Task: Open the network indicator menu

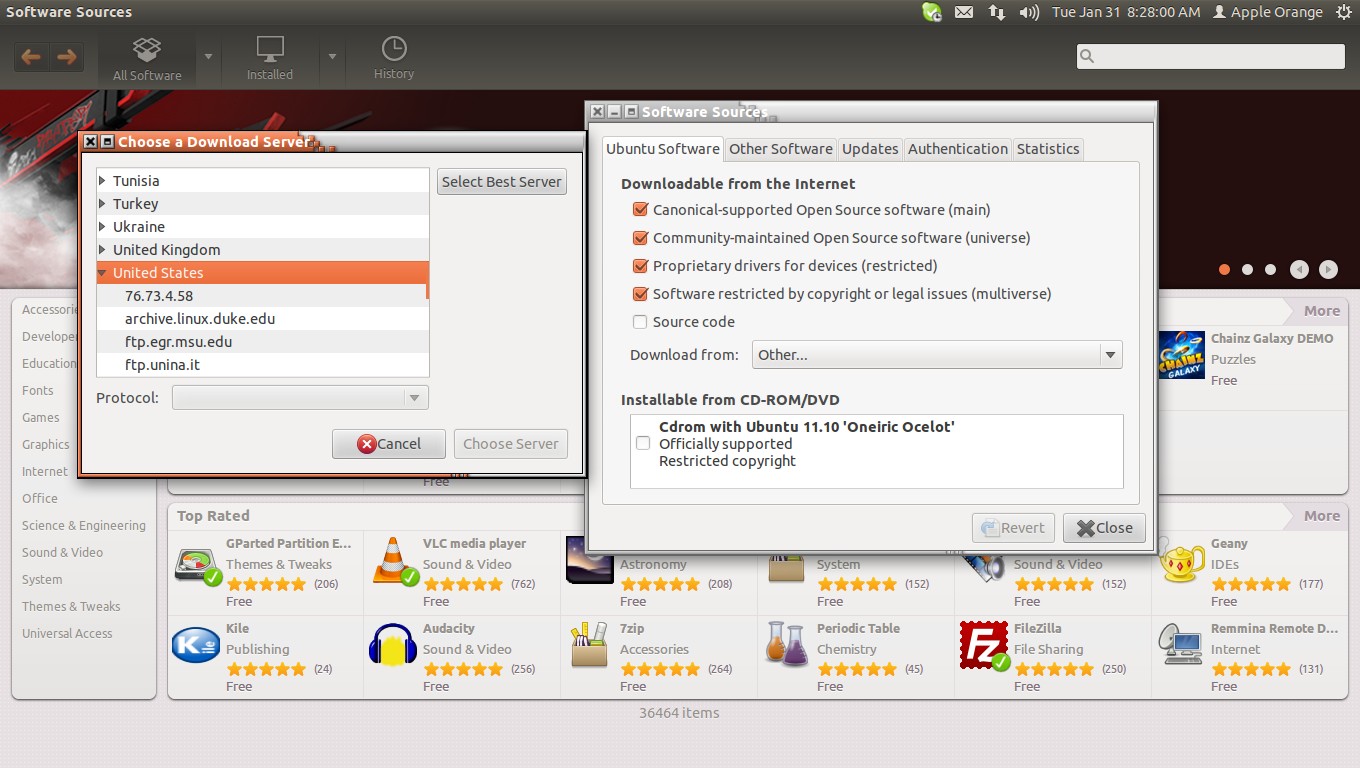Action: (996, 12)
